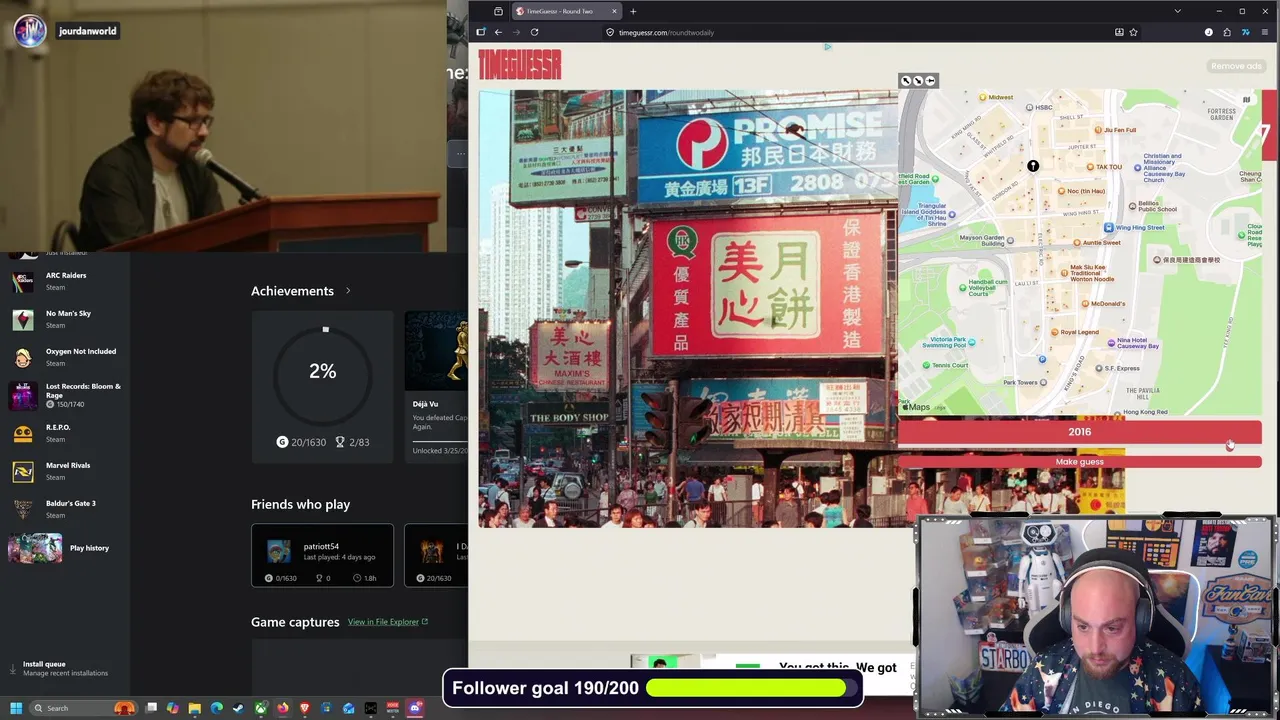Click the taskbar Search box
This screenshot has height=720, width=1280.
pyautogui.click(x=83, y=708)
